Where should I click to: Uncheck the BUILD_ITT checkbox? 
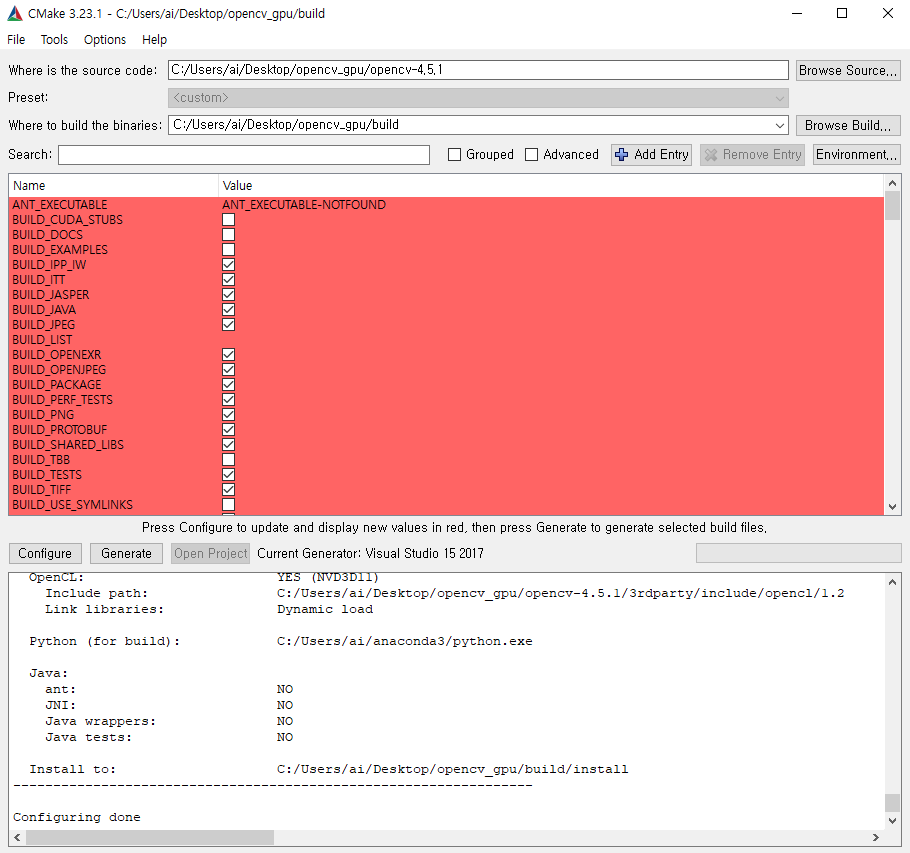(x=229, y=280)
